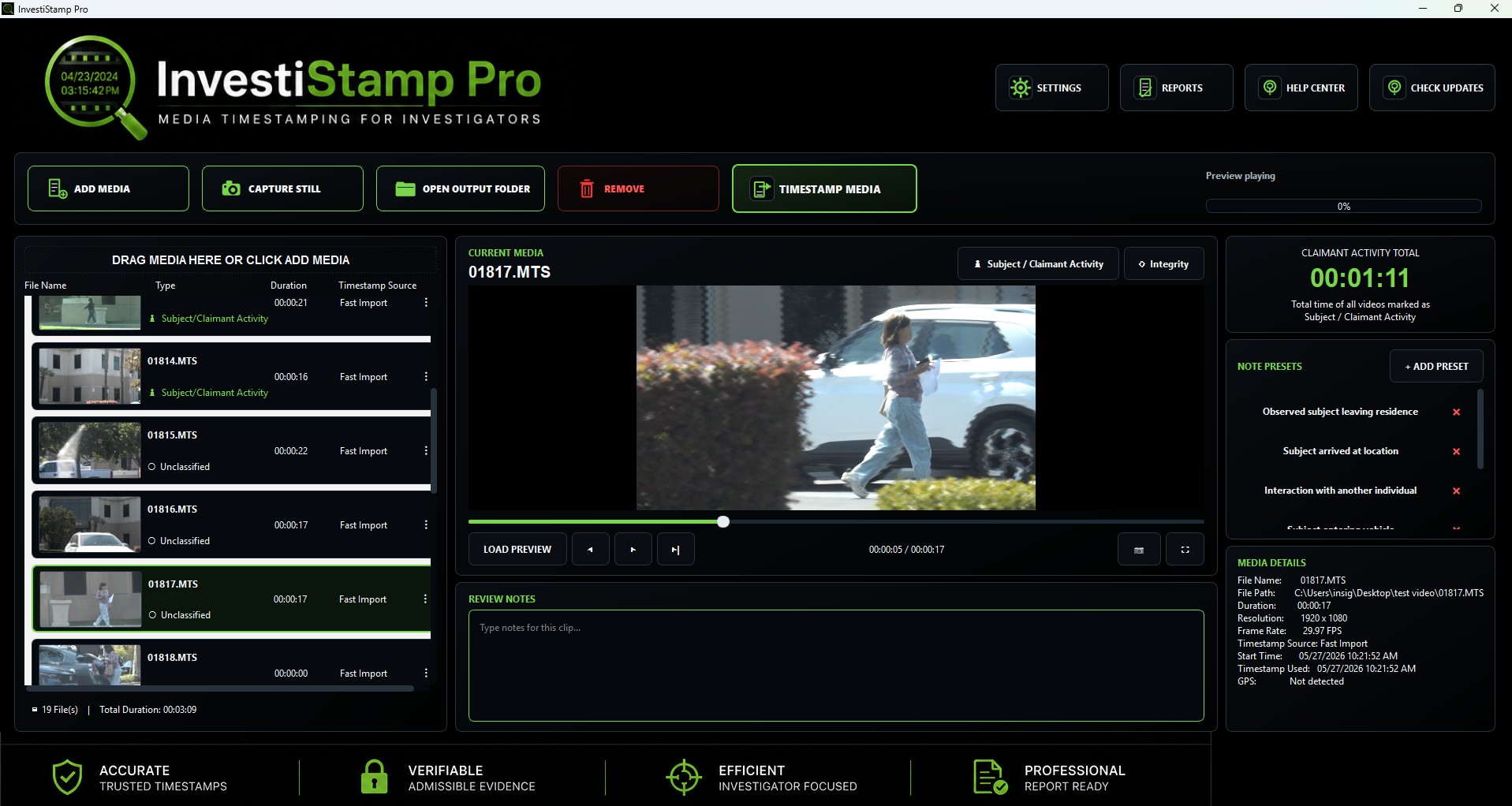
Task: Click the Unclassified label of 01815.MTS
Action: (179, 467)
